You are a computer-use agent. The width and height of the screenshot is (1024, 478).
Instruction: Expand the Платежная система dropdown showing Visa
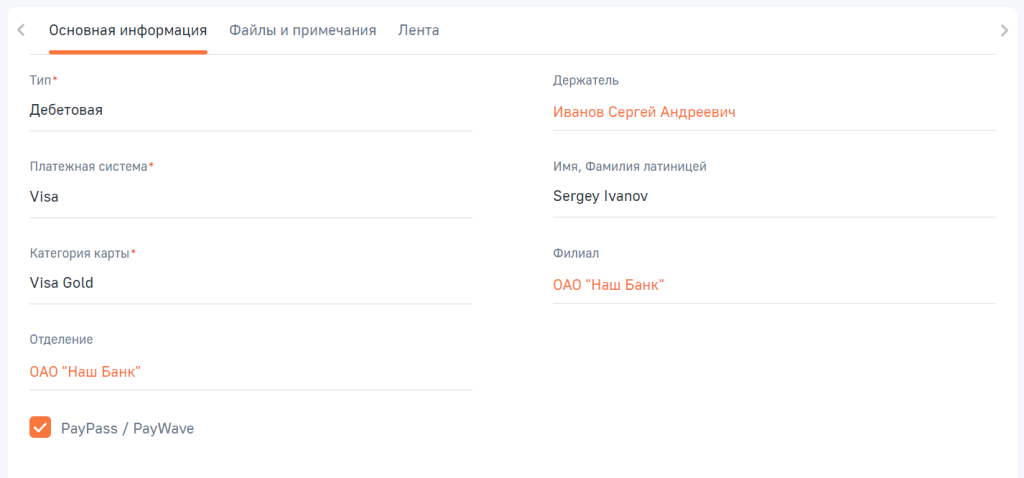pyautogui.click(x=250, y=197)
